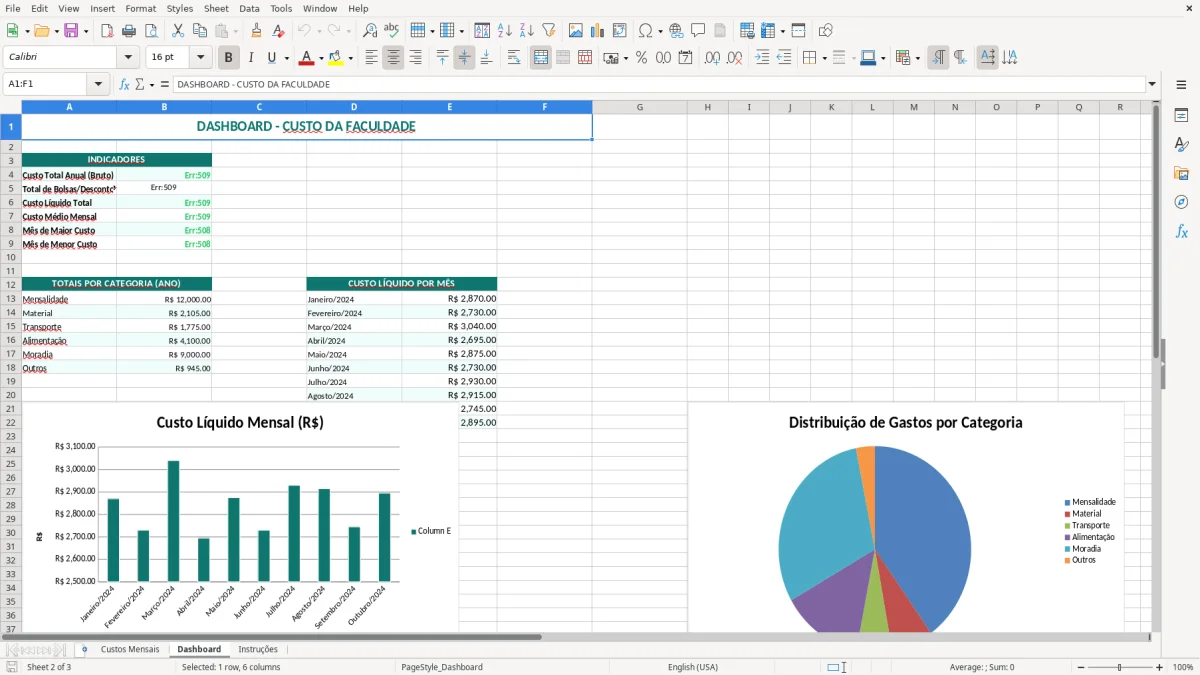Image resolution: width=1200 pixels, height=675 pixels.
Task: Click the Export as PDF icon
Action: point(107,31)
